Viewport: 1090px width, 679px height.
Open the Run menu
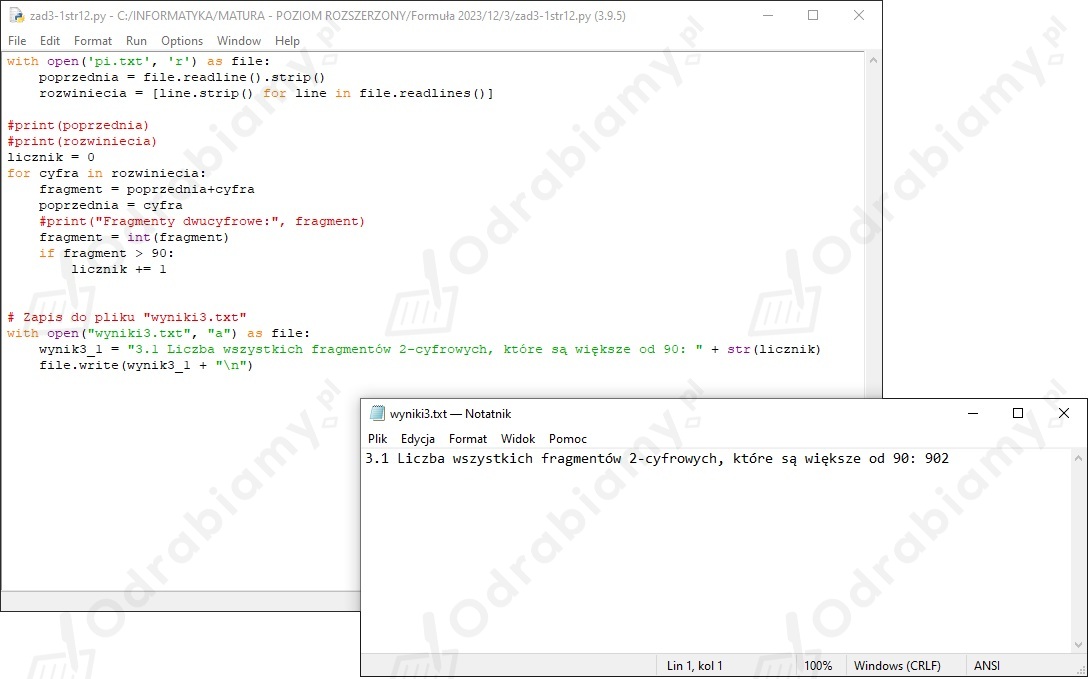(x=136, y=41)
